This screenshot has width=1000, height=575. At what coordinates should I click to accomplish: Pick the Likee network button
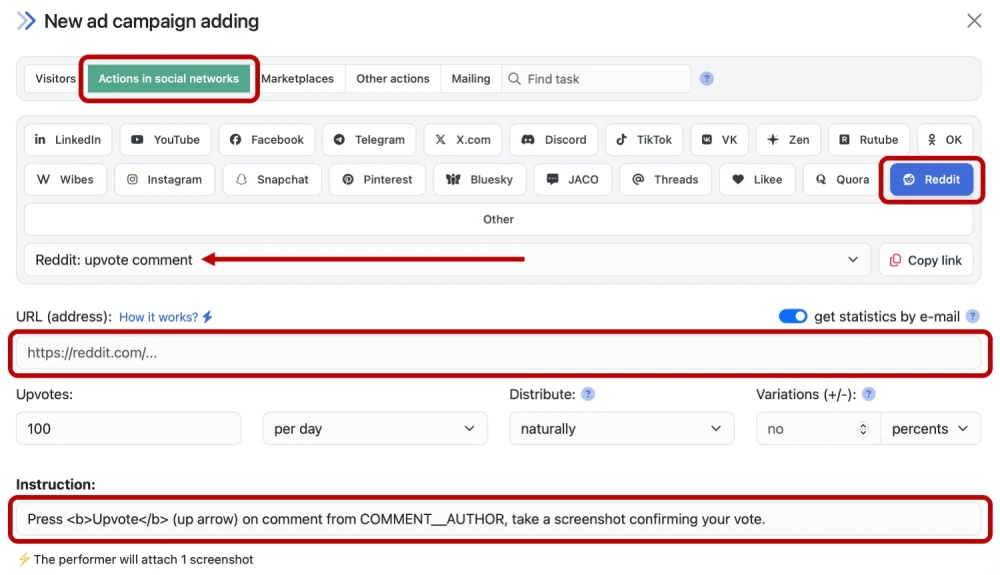click(x=757, y=180)
